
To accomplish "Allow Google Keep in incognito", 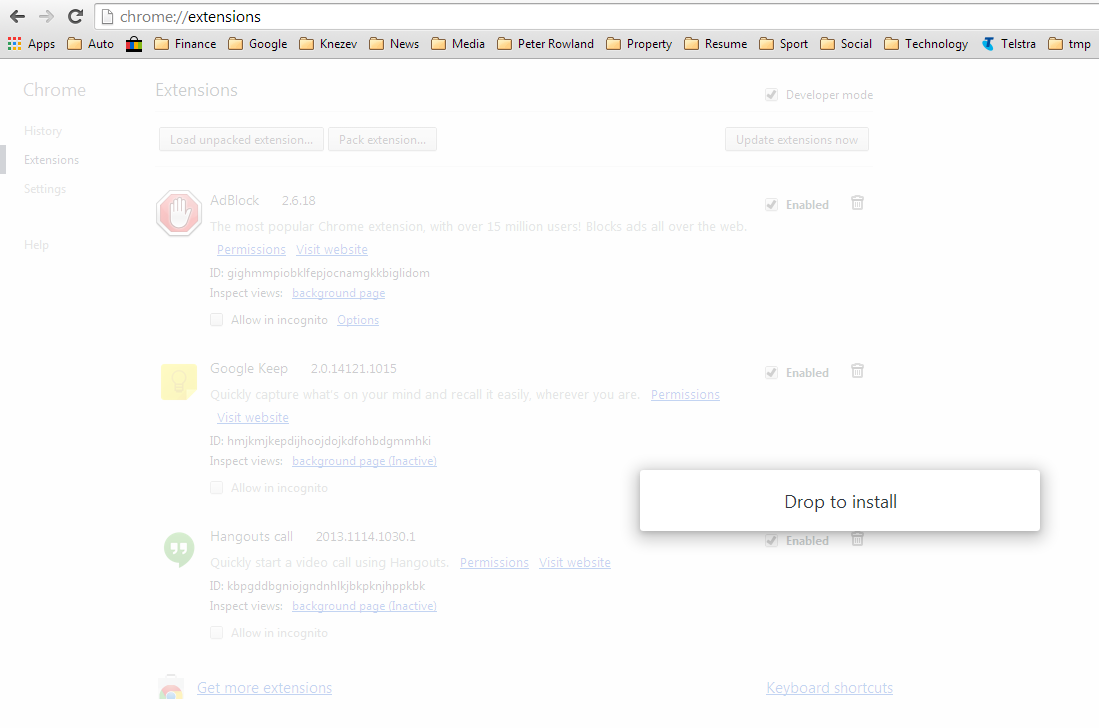I will [x=217, y=488].
